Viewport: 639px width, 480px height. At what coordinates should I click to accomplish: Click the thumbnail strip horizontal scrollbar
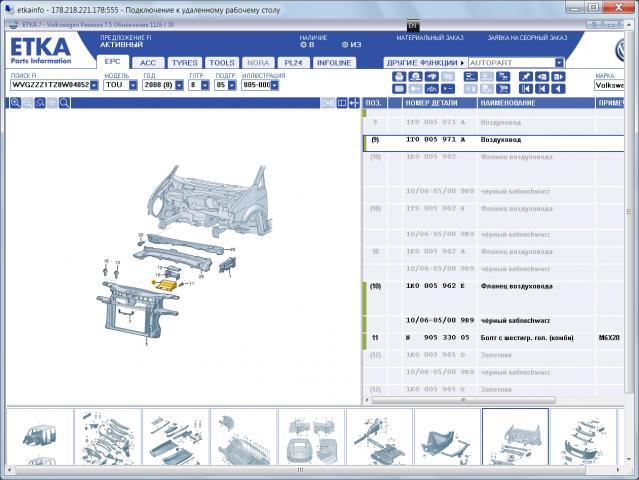[x=300, y=470]
